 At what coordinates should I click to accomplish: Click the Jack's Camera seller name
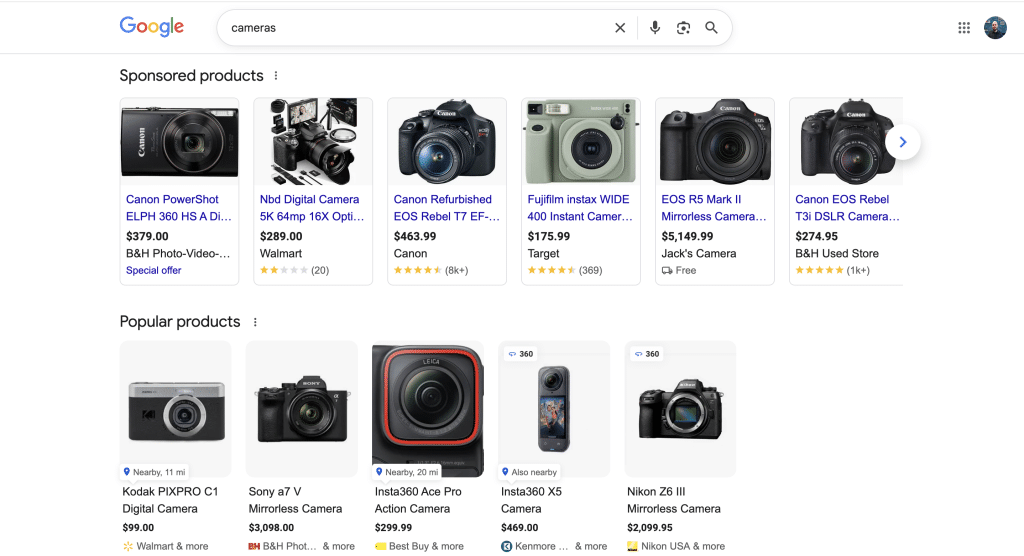[x=699, y=253]
